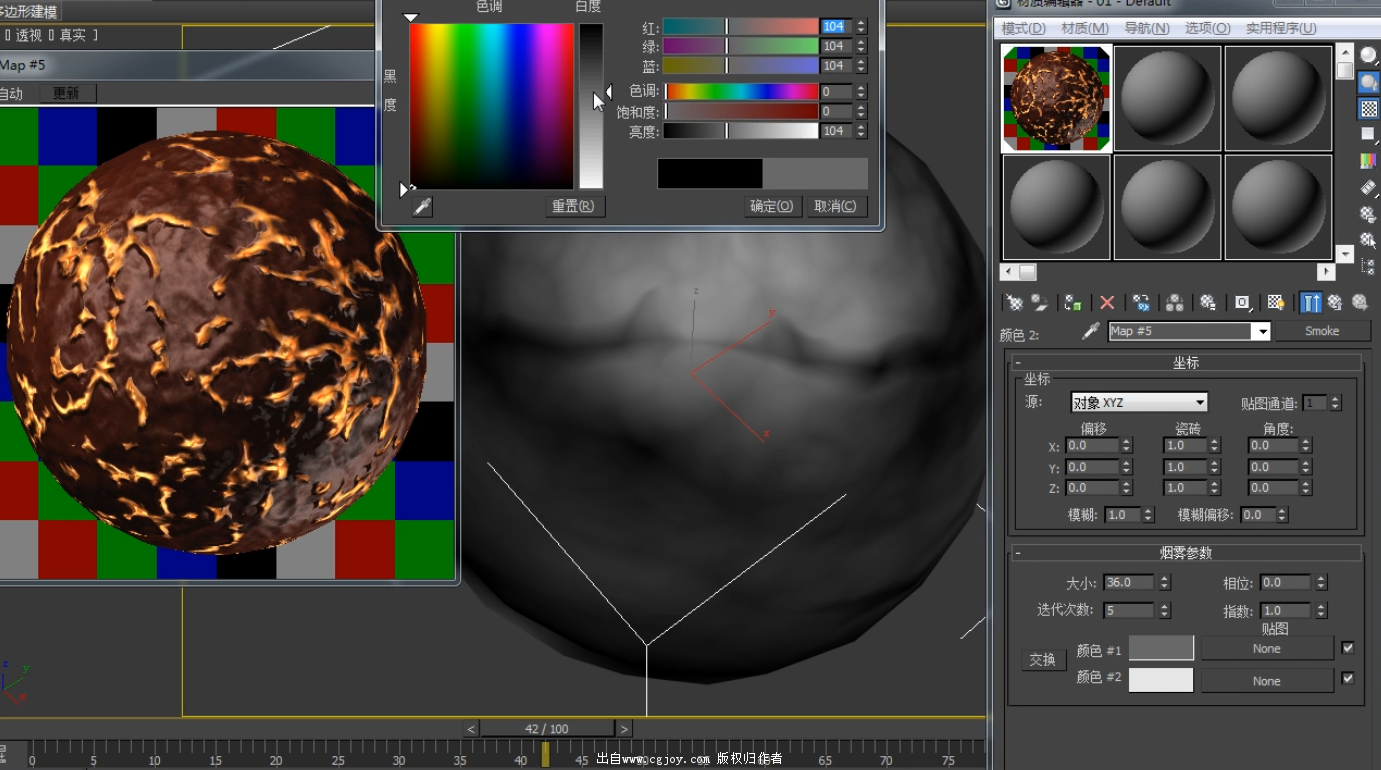Select the lava textured sample slot

1056,98
